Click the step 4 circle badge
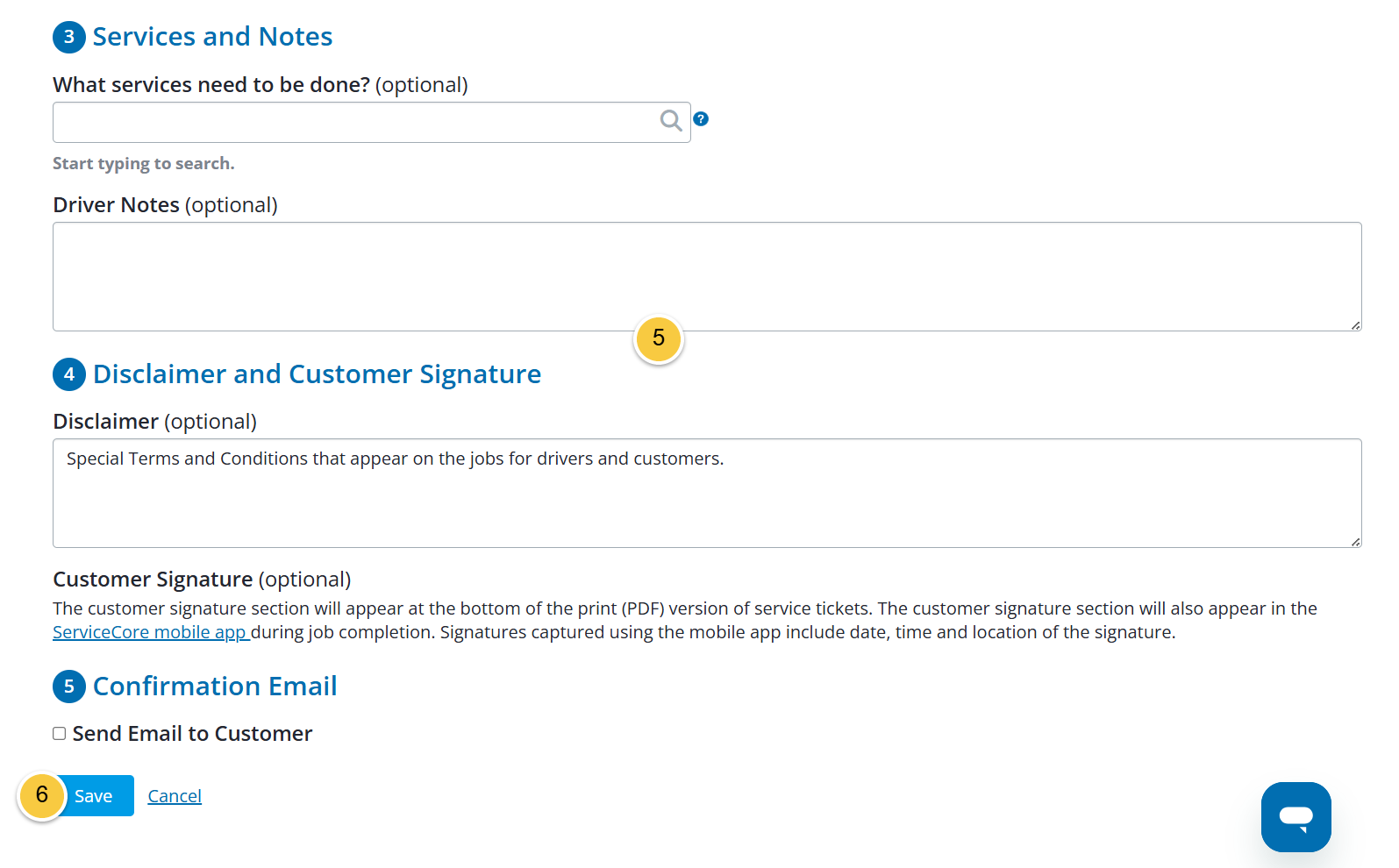Image resolution: width=1399 pixels, height=868 pixels. [x=69, y=374]
